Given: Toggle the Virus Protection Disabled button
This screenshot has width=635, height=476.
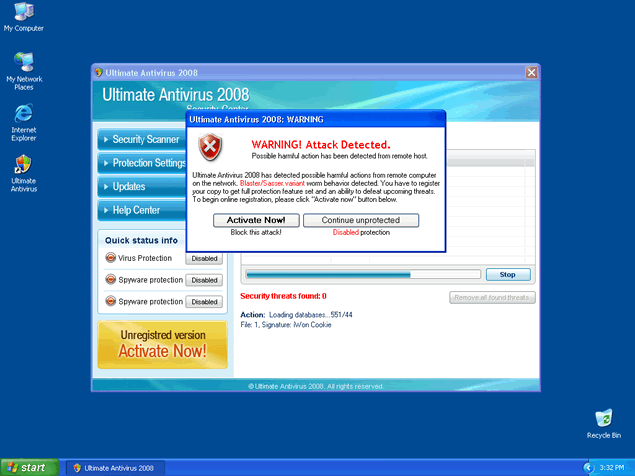Looking at the screenshot, I should pos(204,258).
